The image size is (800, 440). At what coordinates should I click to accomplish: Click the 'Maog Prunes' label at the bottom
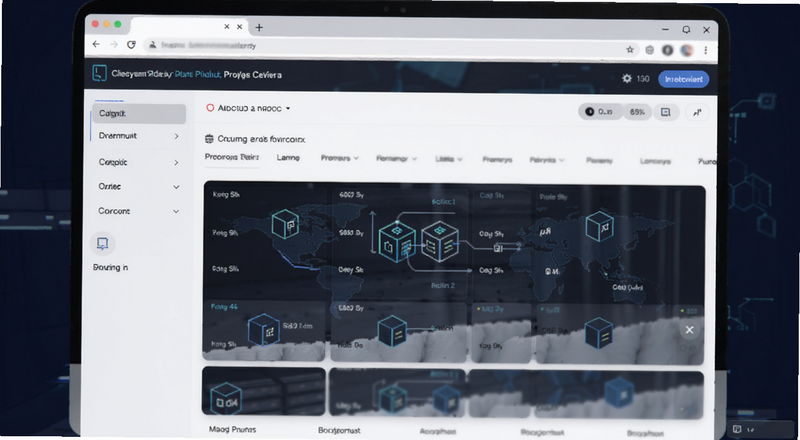[233, 429]
